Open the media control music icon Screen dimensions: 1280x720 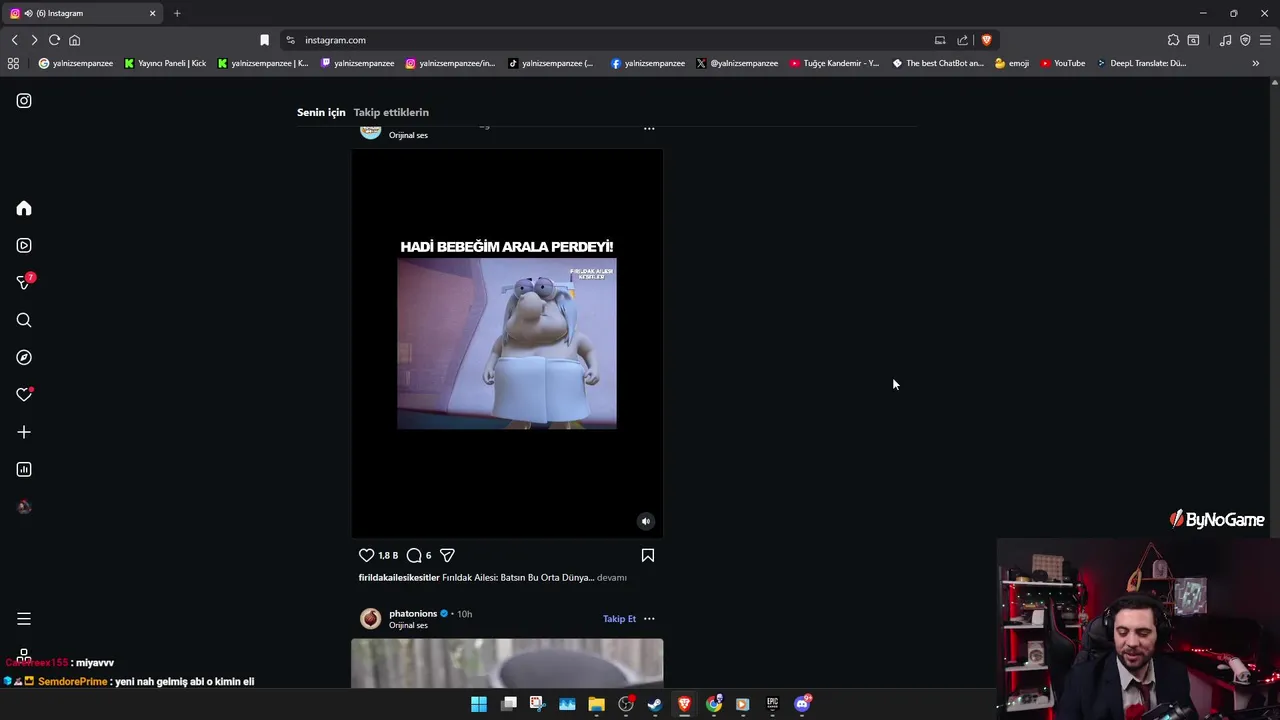[1225, 40]
